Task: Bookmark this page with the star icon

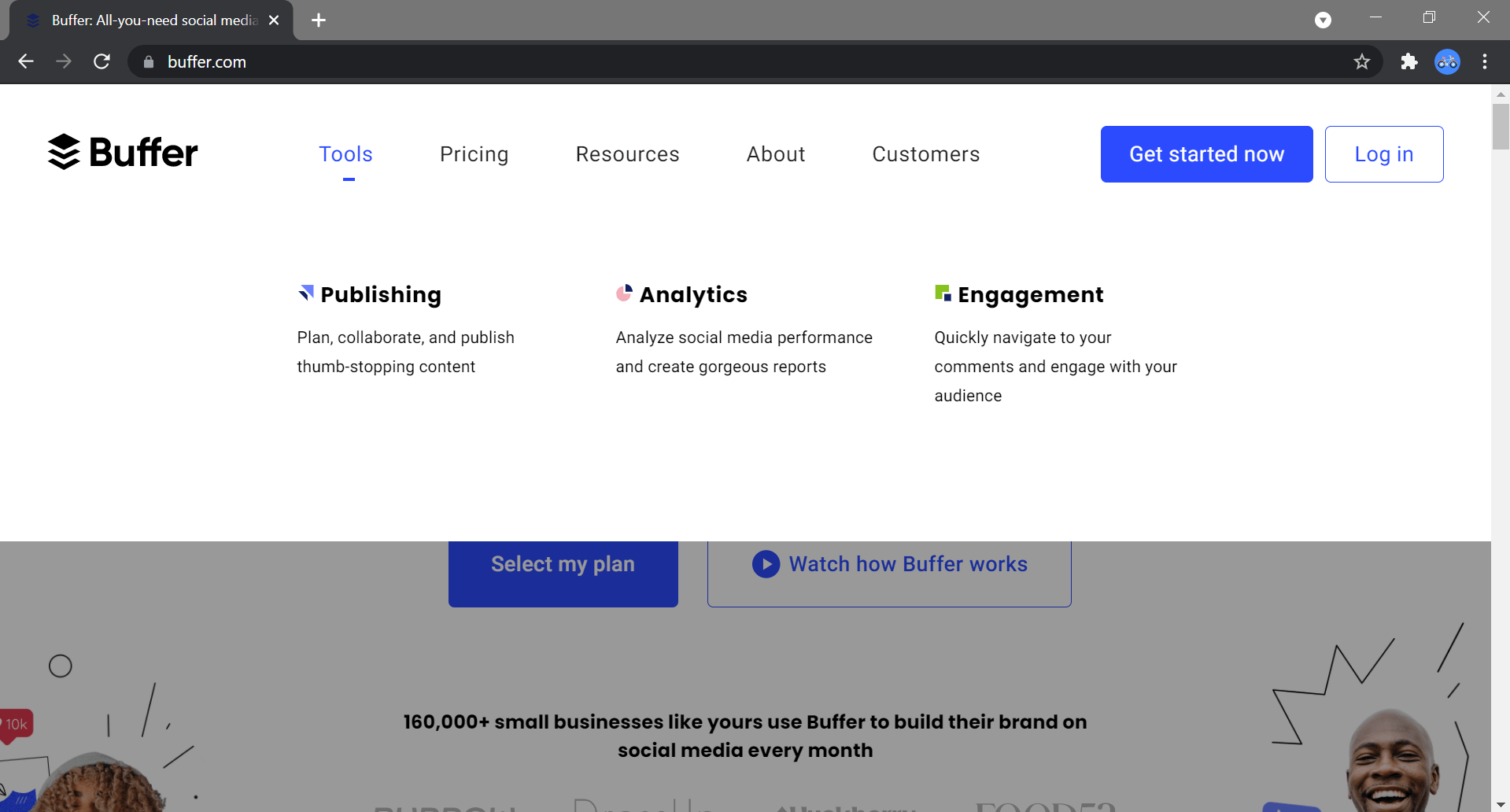Action: (x=1362, y=61)
